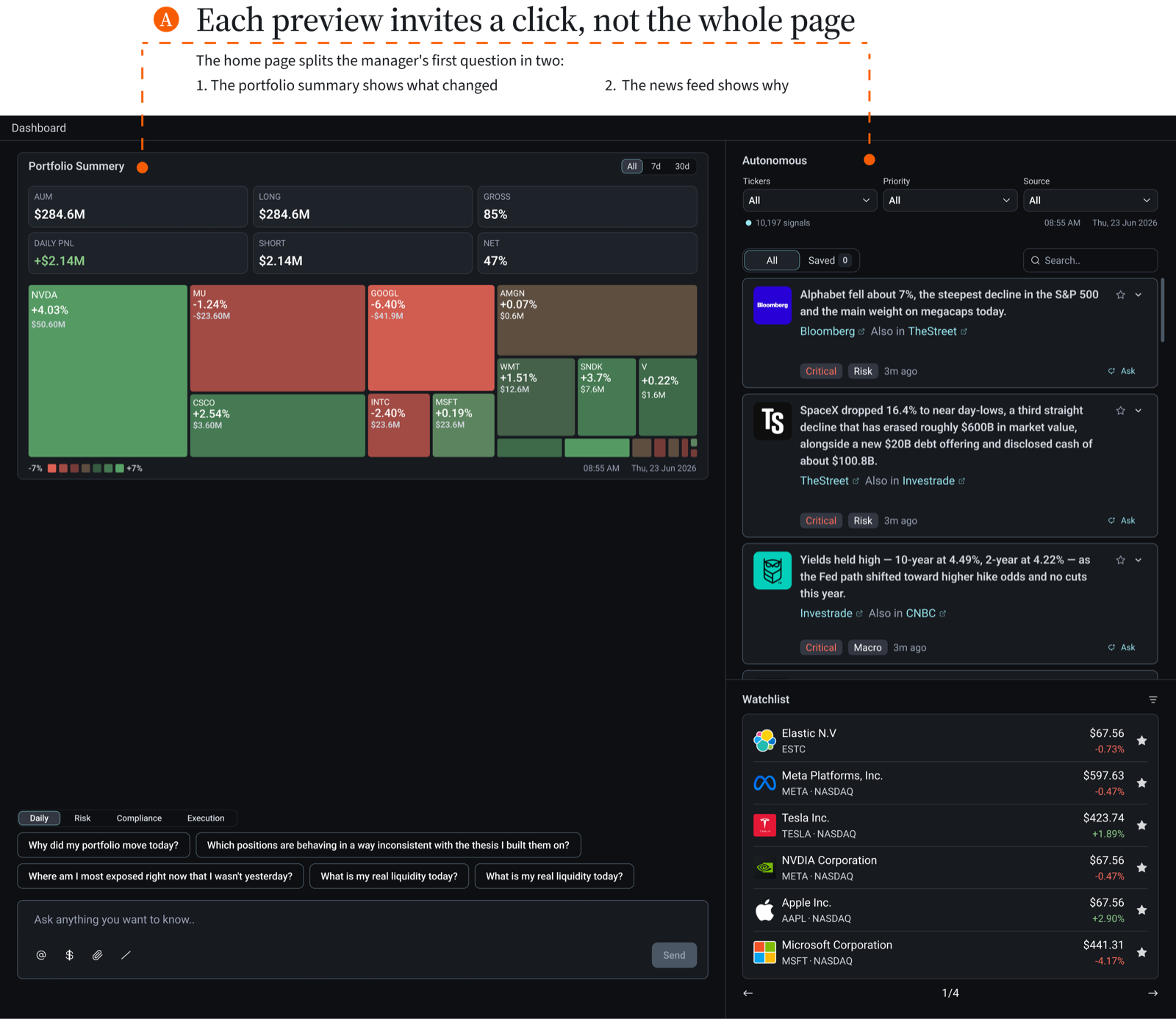
Task: Click the Send button
Action: [x=674, y=955]
